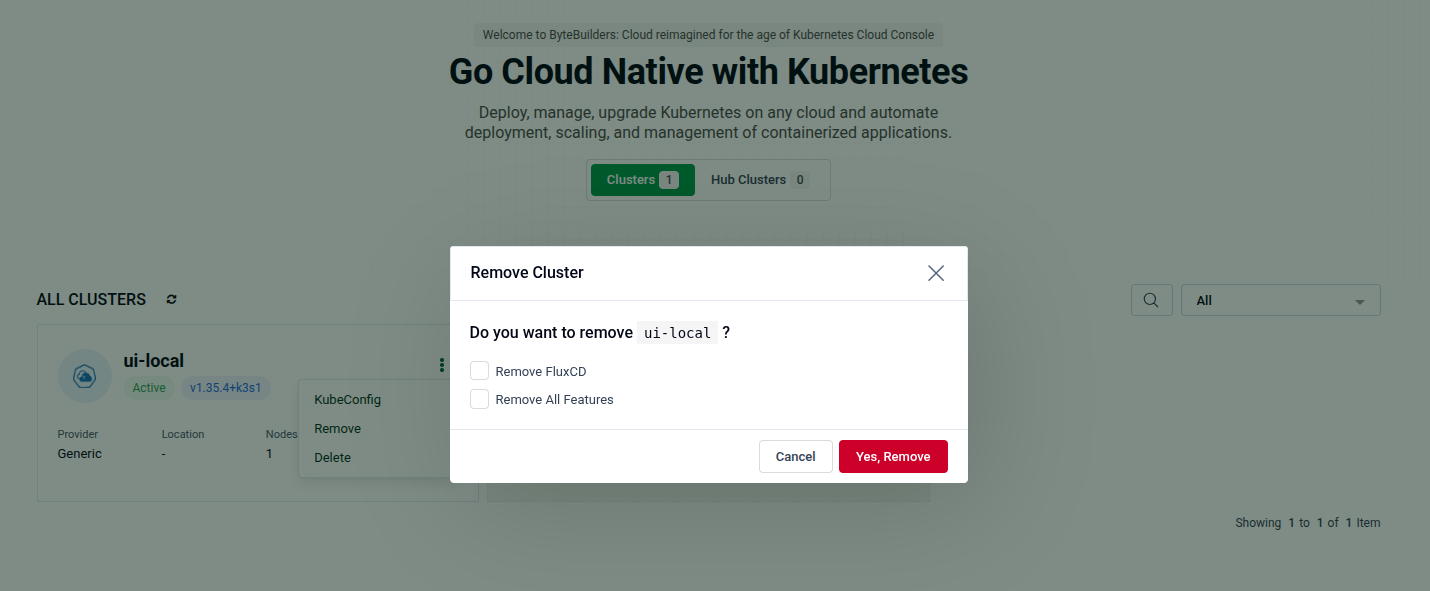Viewport: 1430px width, 591px height.
Task: Click the Location label on cluster card
Action: (183, 434)
